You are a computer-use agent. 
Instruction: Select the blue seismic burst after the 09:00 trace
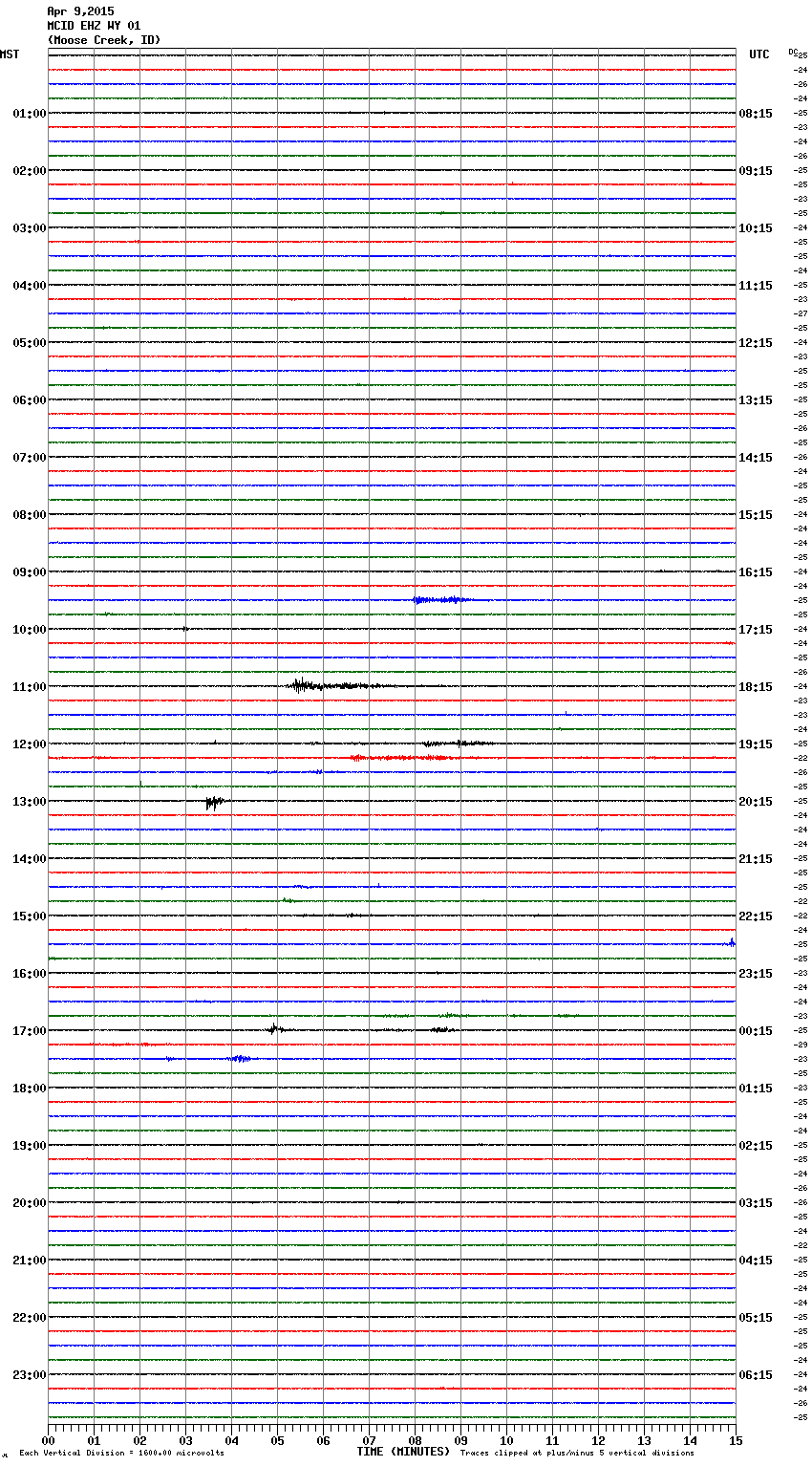pyautogui.click(x=440, y=600)
